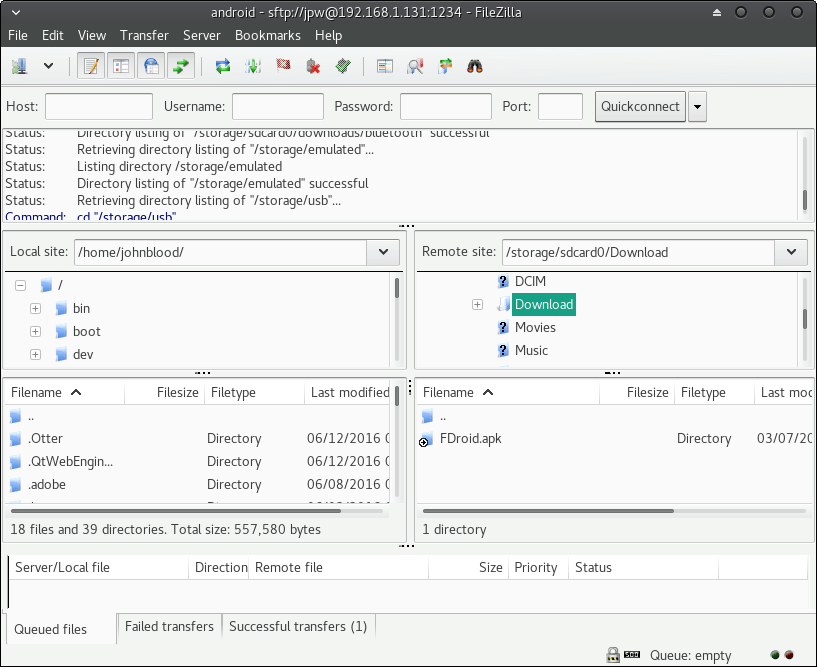Click the process queue toolbar icon

click(254, 67)
